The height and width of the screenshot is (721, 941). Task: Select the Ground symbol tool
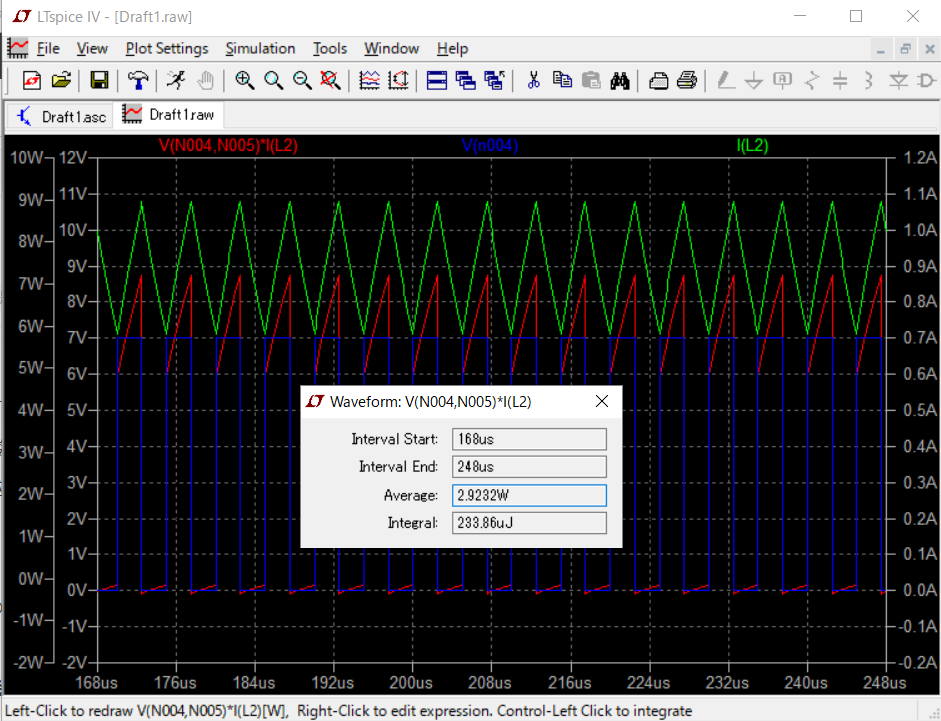point(754,80)
